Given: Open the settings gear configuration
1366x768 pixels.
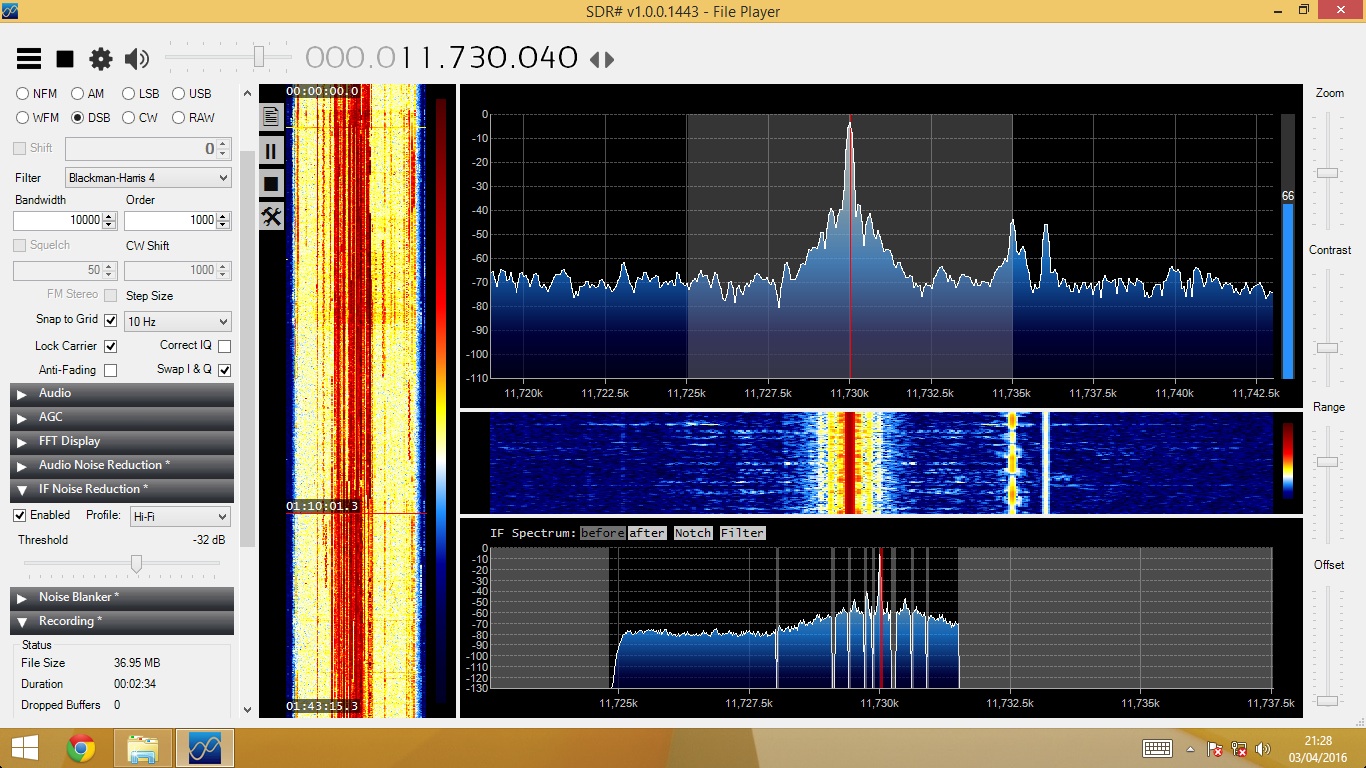Looking at the screenshot, I should coord(101,59).
